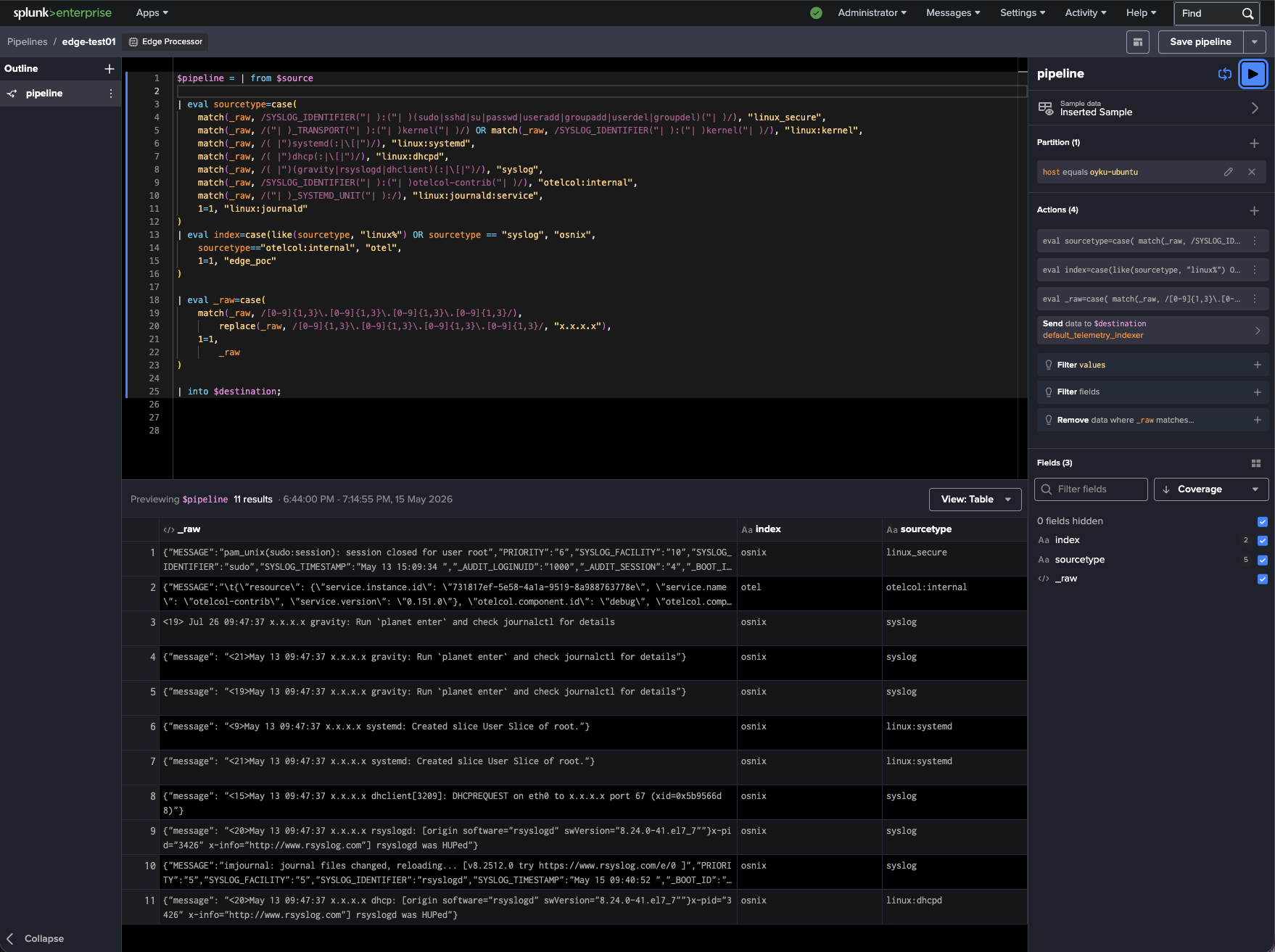
Task: Remove the host equals oyku-ubuntu partition
Action: click(x=1252, y=172)
